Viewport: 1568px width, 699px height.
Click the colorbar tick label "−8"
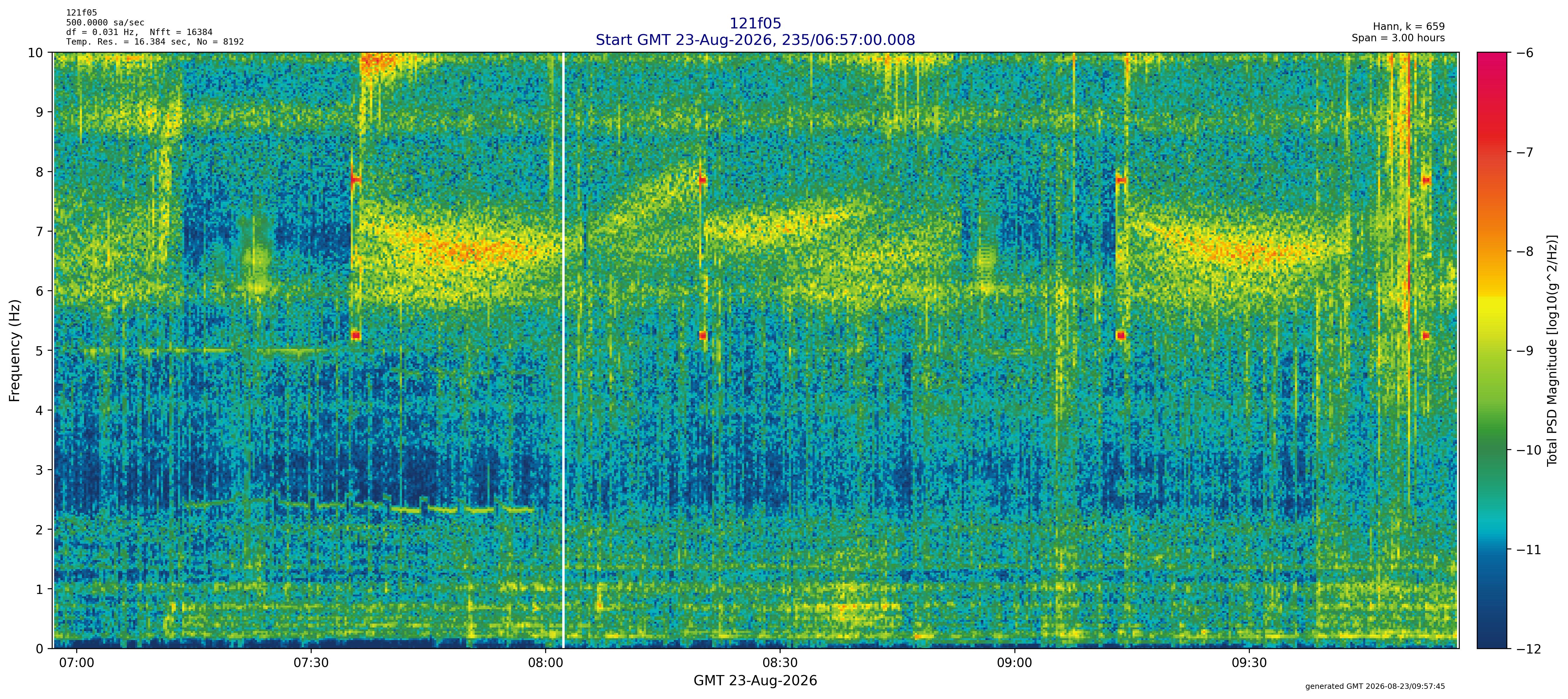1524,251
